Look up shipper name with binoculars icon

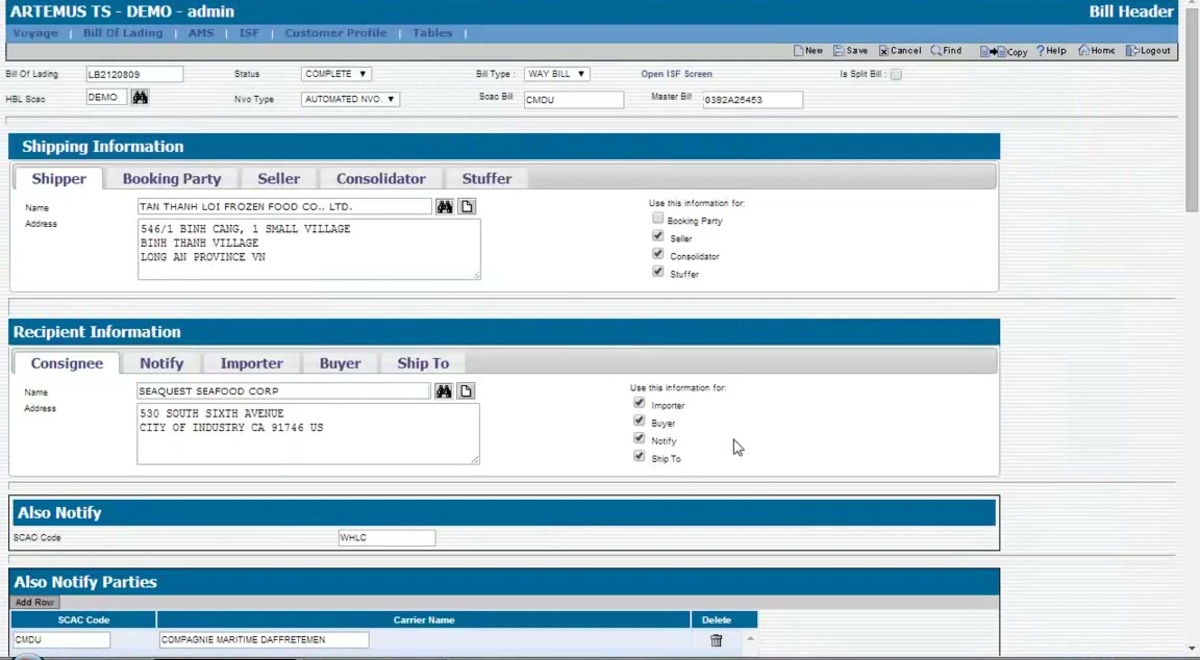[x=444, y=206]
